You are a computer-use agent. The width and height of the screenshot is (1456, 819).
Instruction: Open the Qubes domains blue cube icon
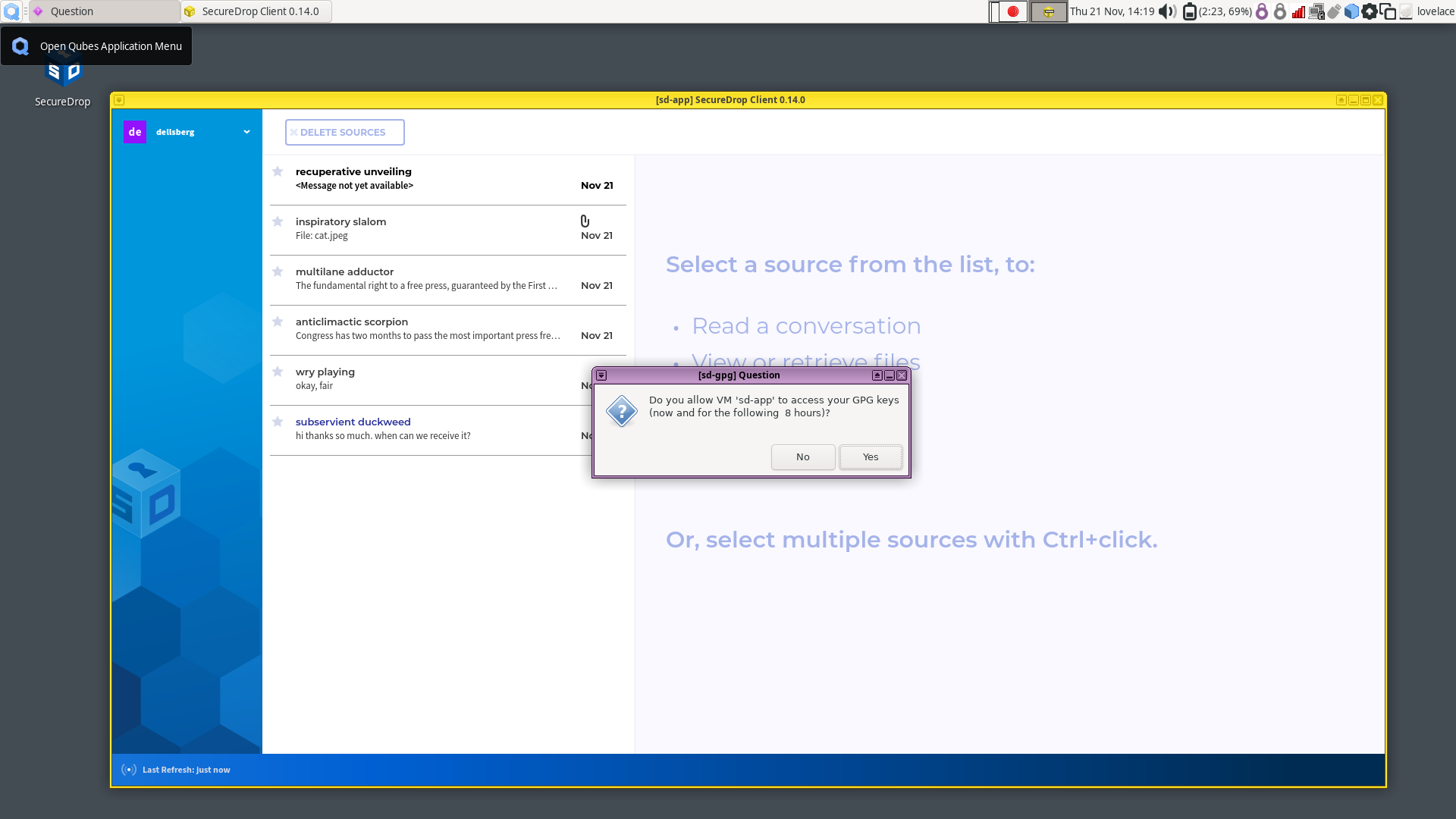1351,11
